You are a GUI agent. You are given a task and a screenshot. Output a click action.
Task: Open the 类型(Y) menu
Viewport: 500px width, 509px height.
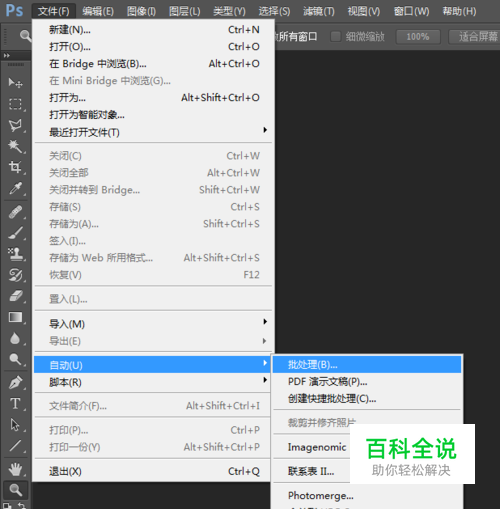point(229,11)
